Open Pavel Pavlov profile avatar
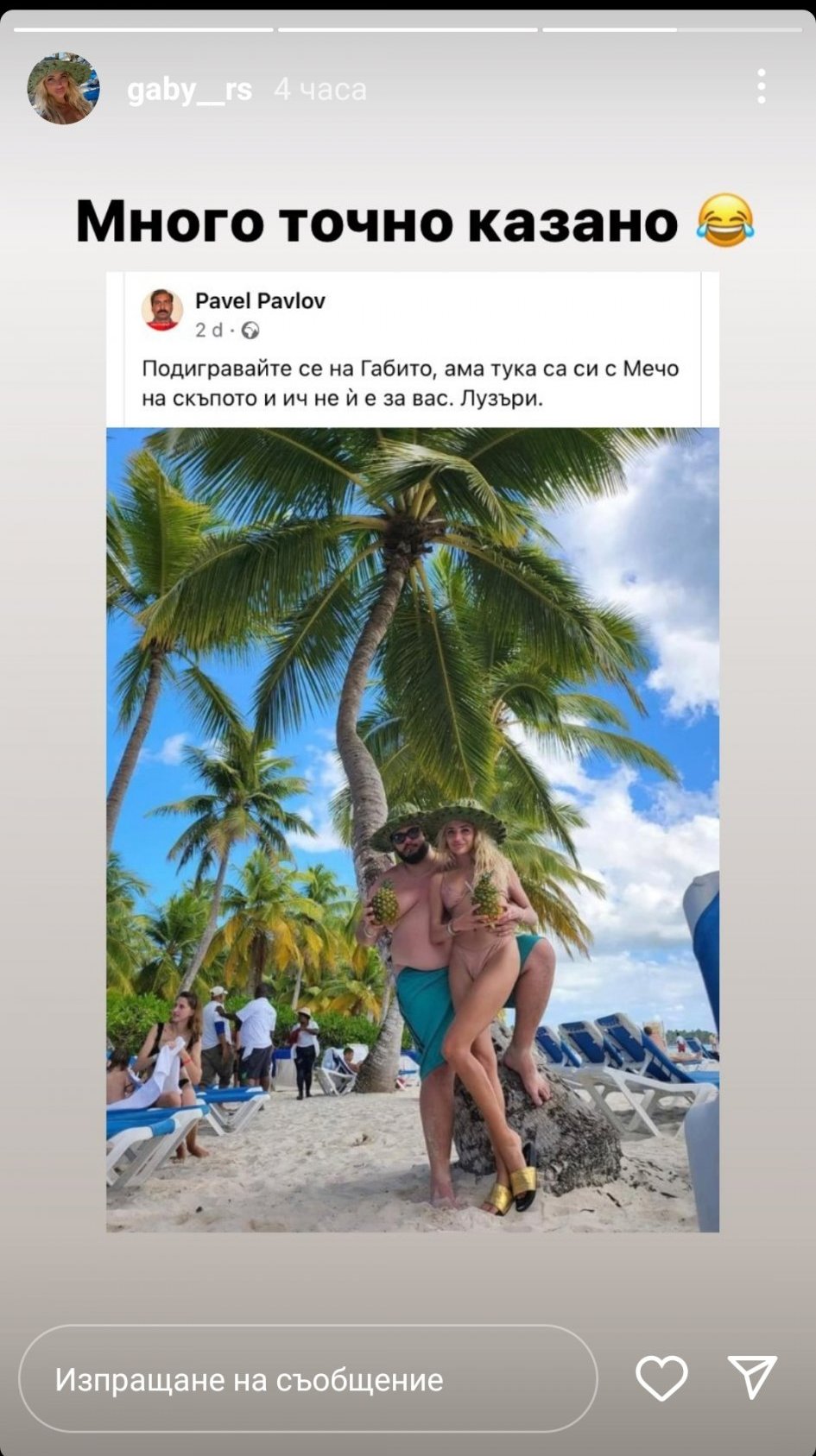The image size is (816, 1456). tap(162, 310)
